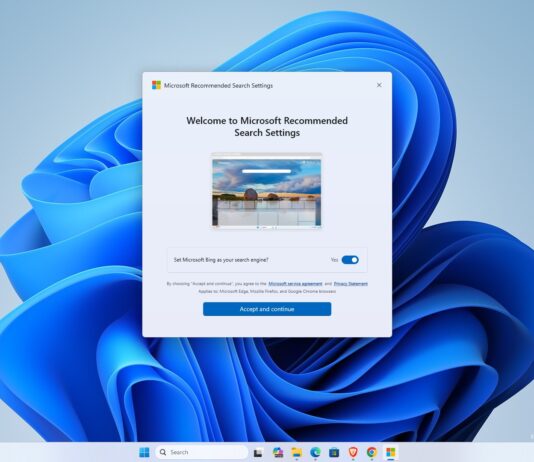Click the 'Set Microsoft Bing as your search engine?' text
Image resolution: width=534 pixels, height=462 pixels.
(221, 260)
